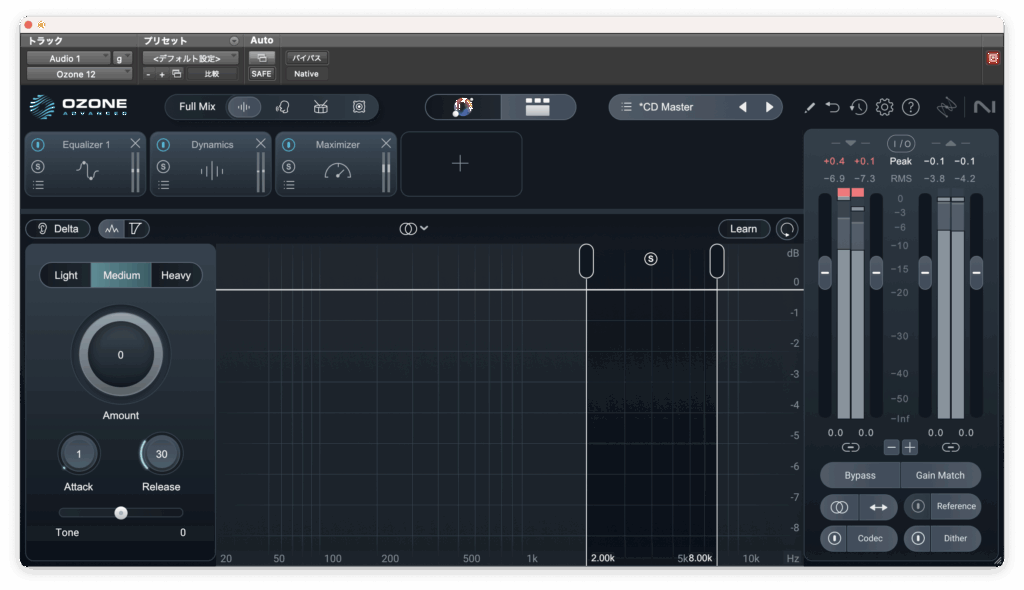This screenshot has height=590, width=1024.
Task: Select the Heavy mode tab
Action: point(176,275)
